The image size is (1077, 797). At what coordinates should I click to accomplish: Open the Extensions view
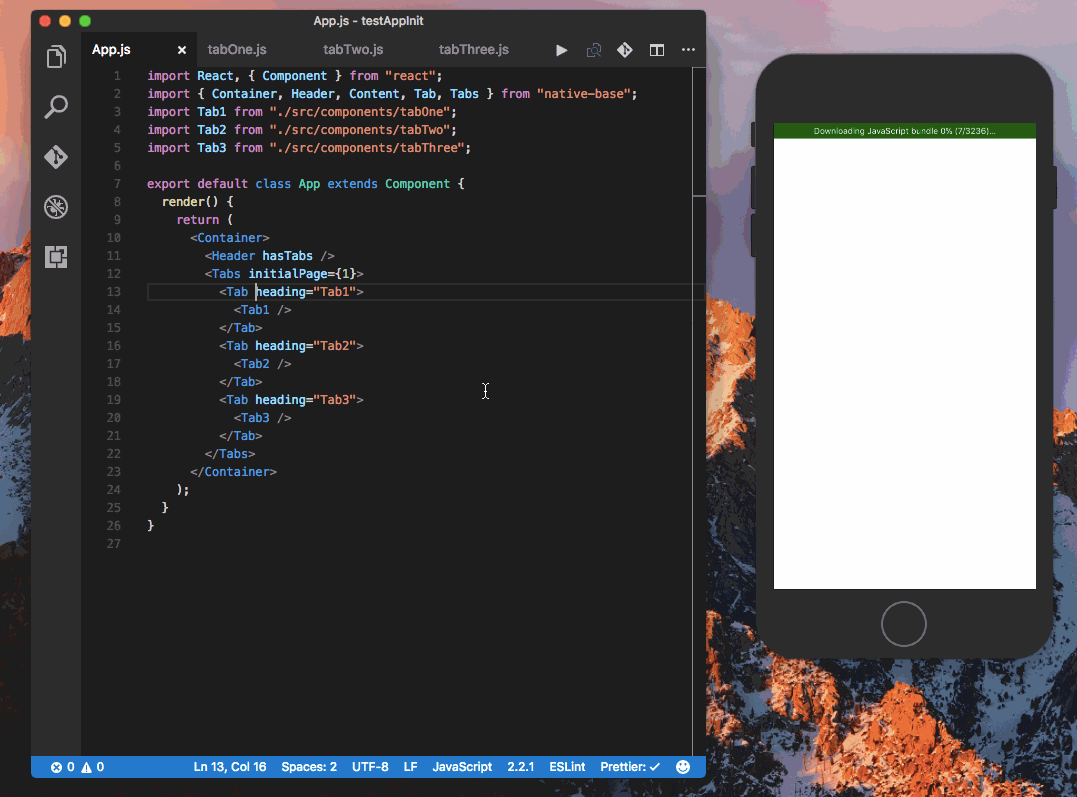point(55,257)
